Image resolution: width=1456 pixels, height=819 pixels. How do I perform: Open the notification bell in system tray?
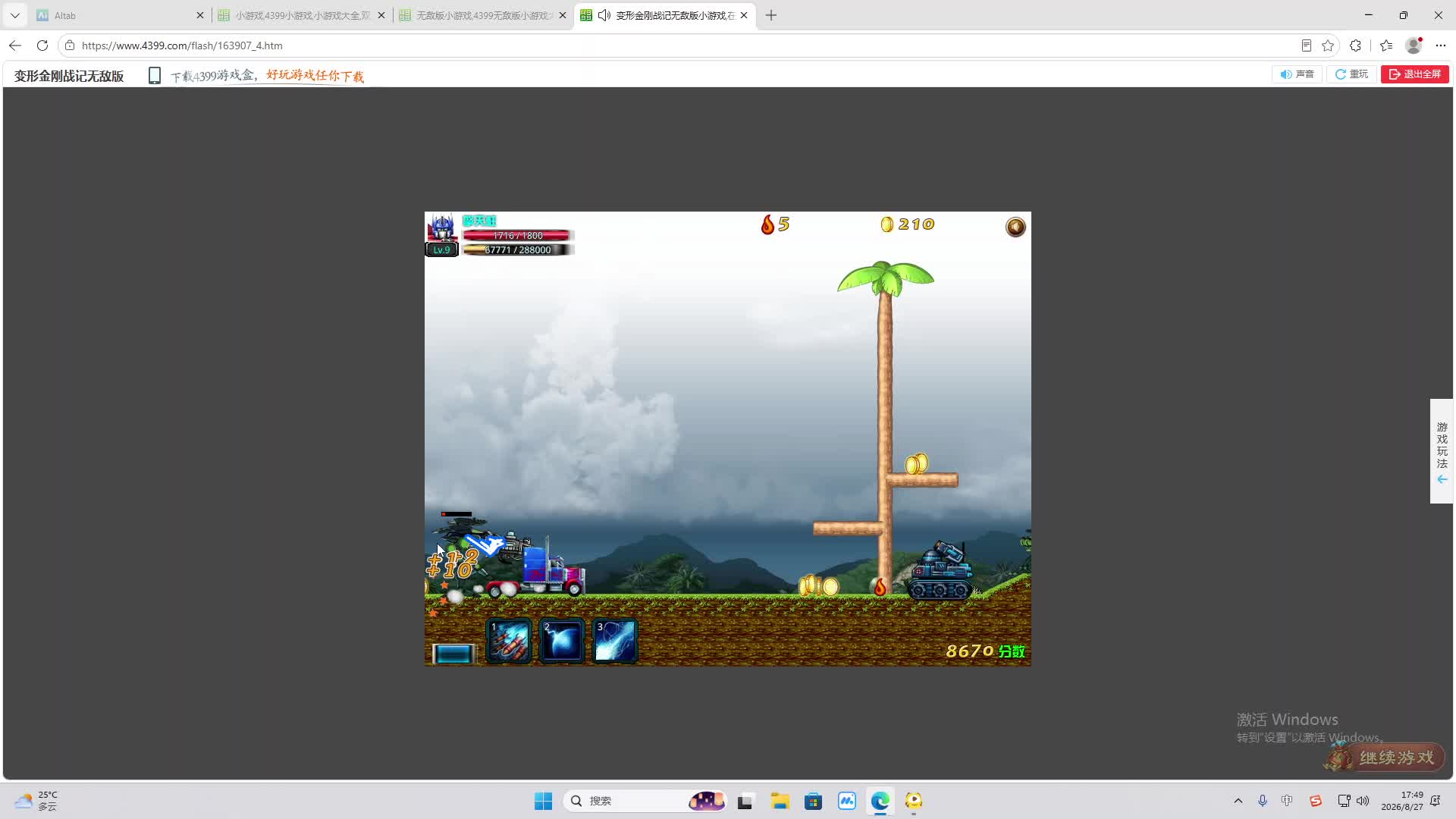(x=1436, y=801)
